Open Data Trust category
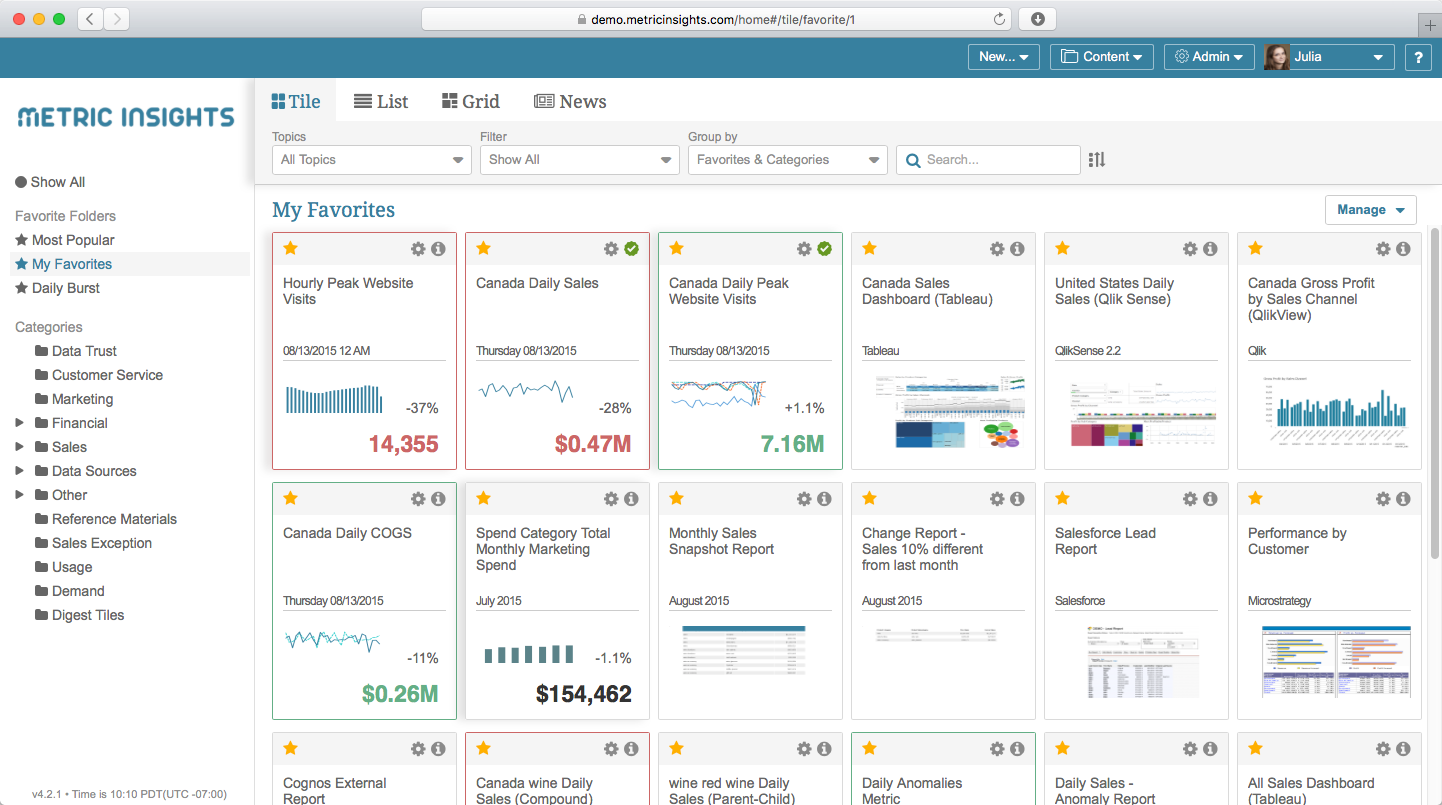 coord(76,351)
